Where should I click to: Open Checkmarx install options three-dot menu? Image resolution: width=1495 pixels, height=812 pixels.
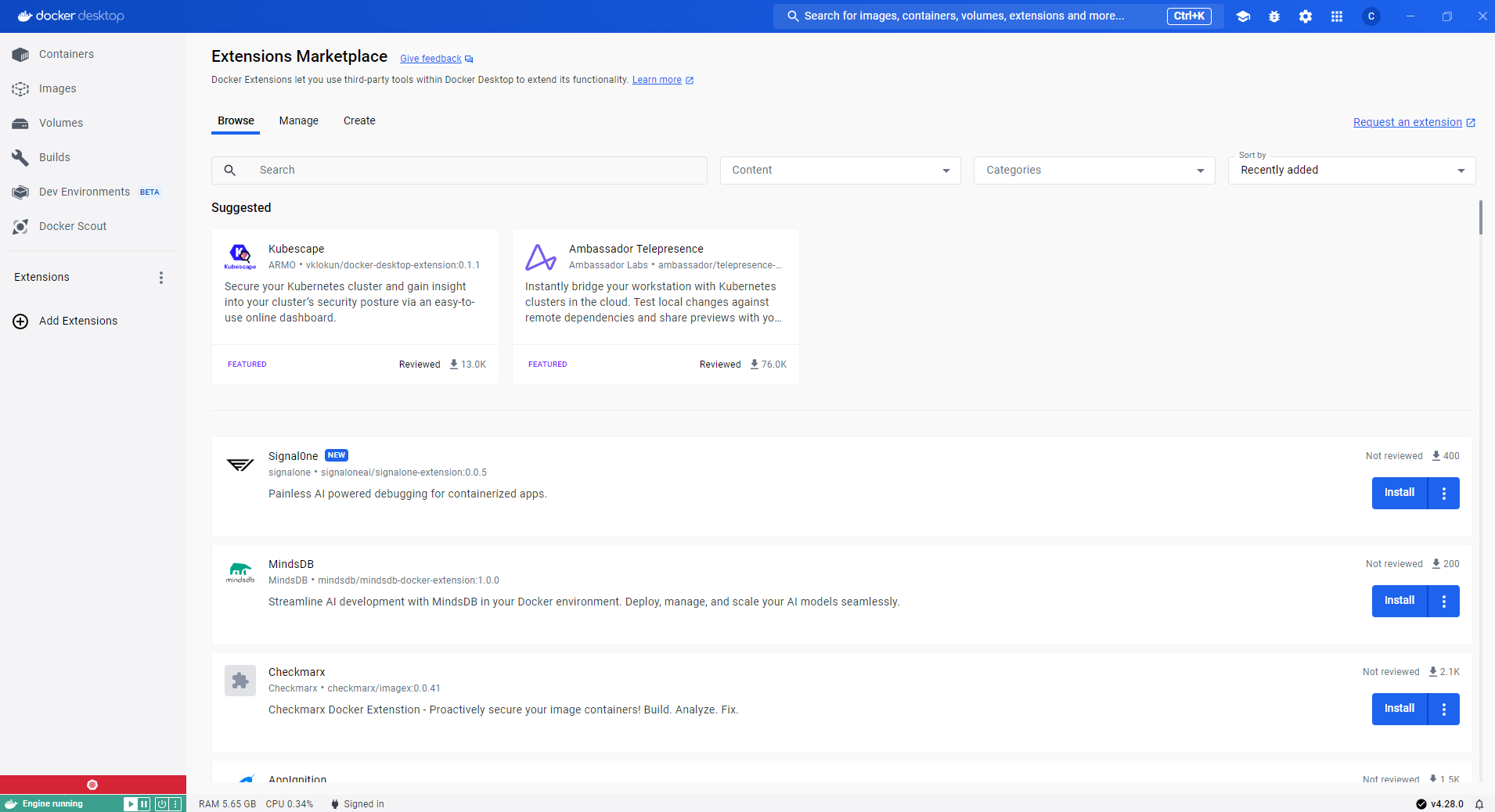click(1444, 710)
